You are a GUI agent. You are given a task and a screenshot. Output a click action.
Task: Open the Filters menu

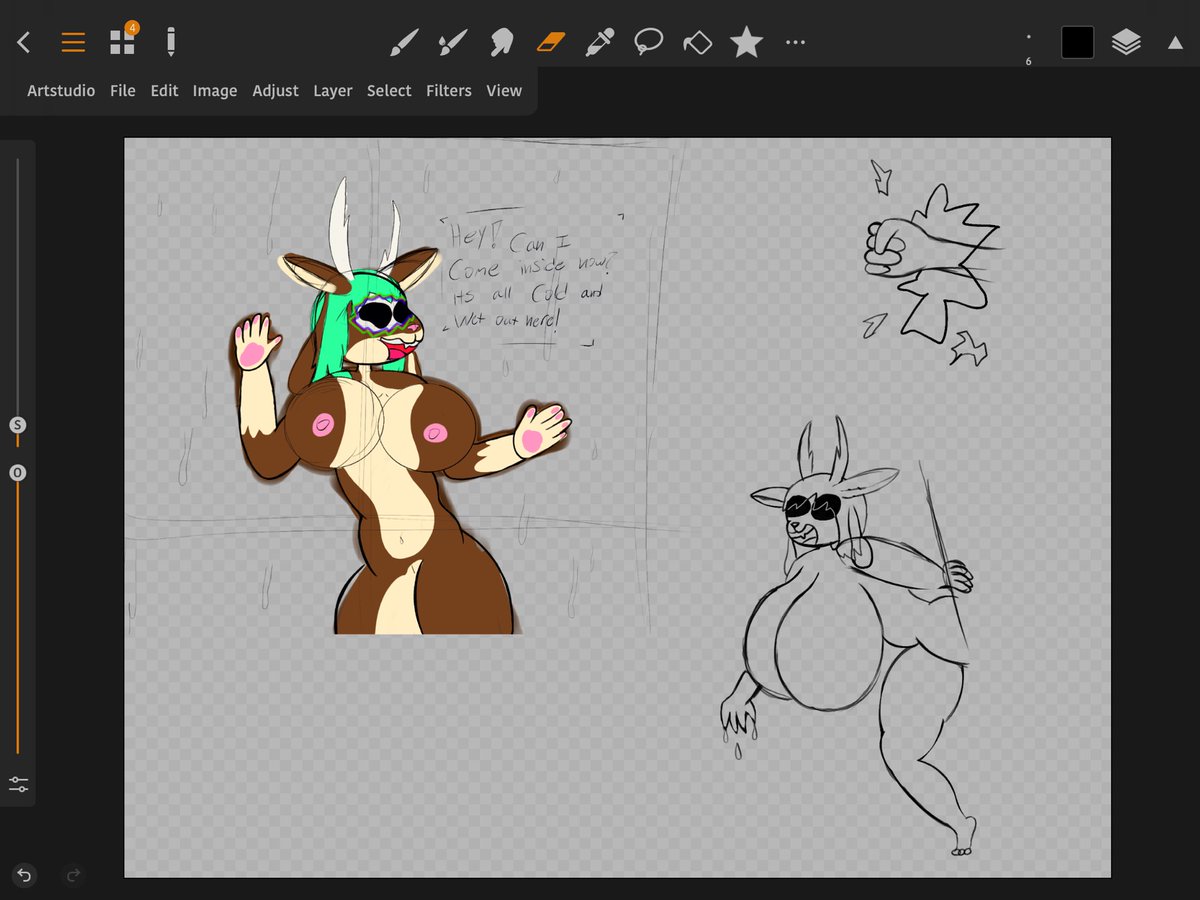tap(448, 91)
